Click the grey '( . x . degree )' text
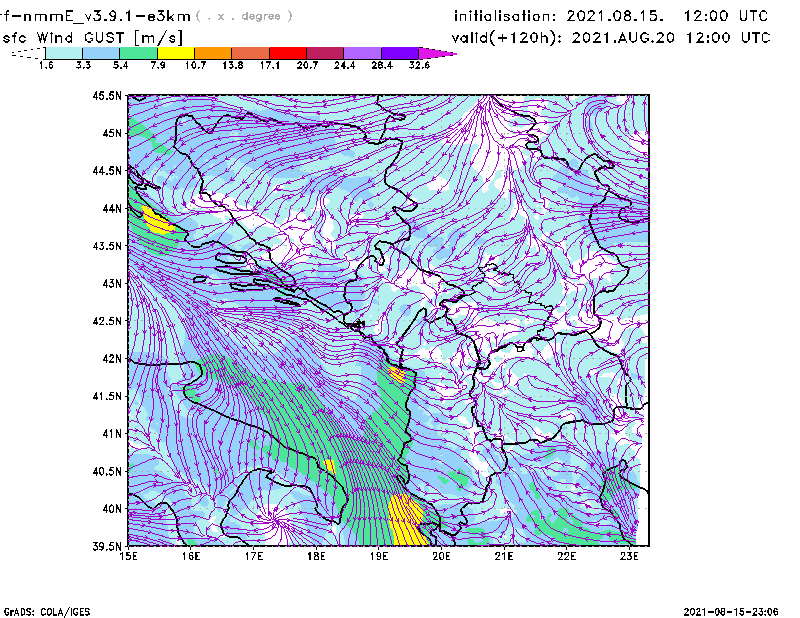Screen dimensions: 800x618 click(244, 16)
